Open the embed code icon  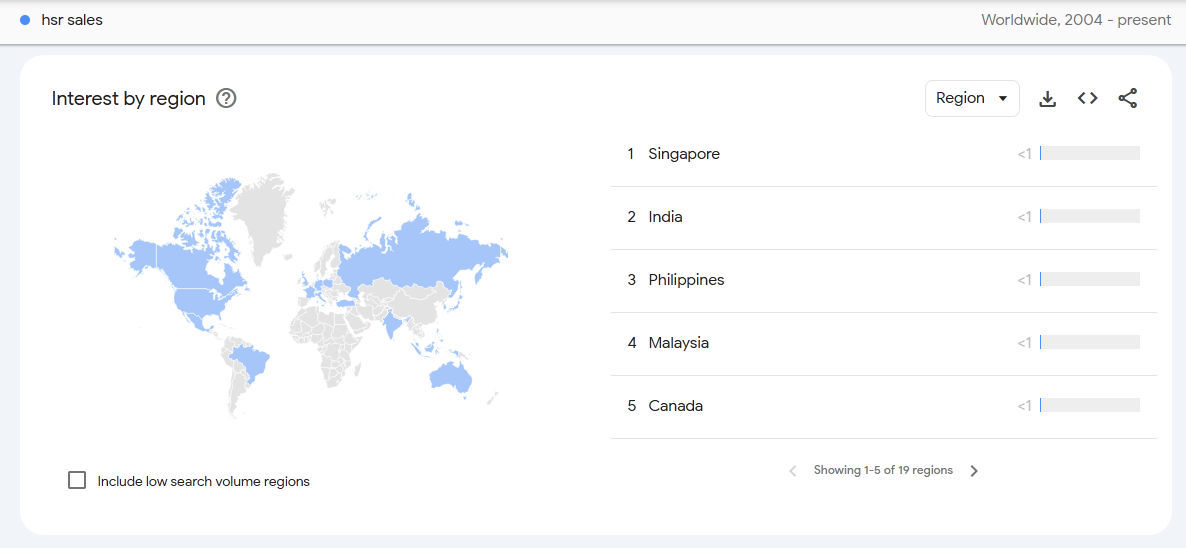point(1088,98)
